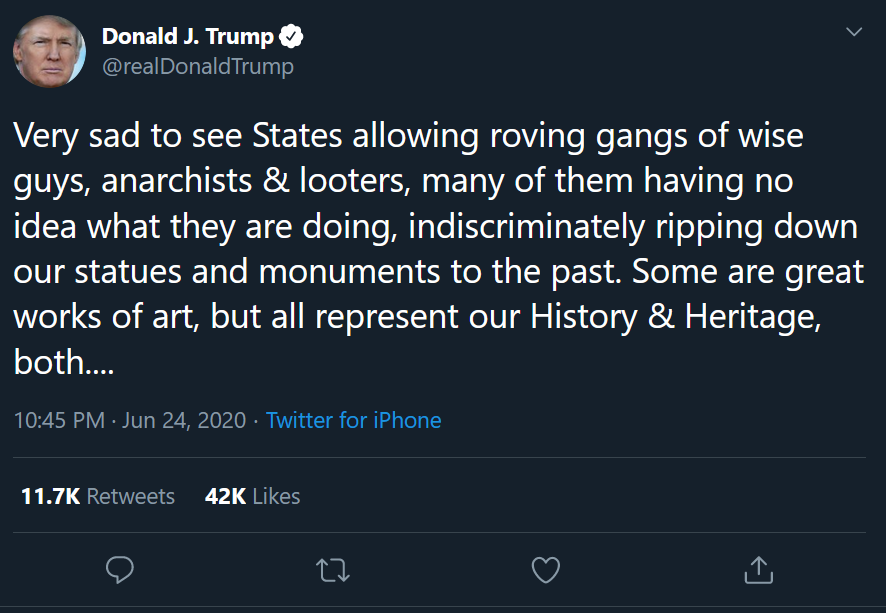The height and width of the screenshot is (613, 886).
Task: Retweet using the retweet arrows icon
Action: (331, 570)
